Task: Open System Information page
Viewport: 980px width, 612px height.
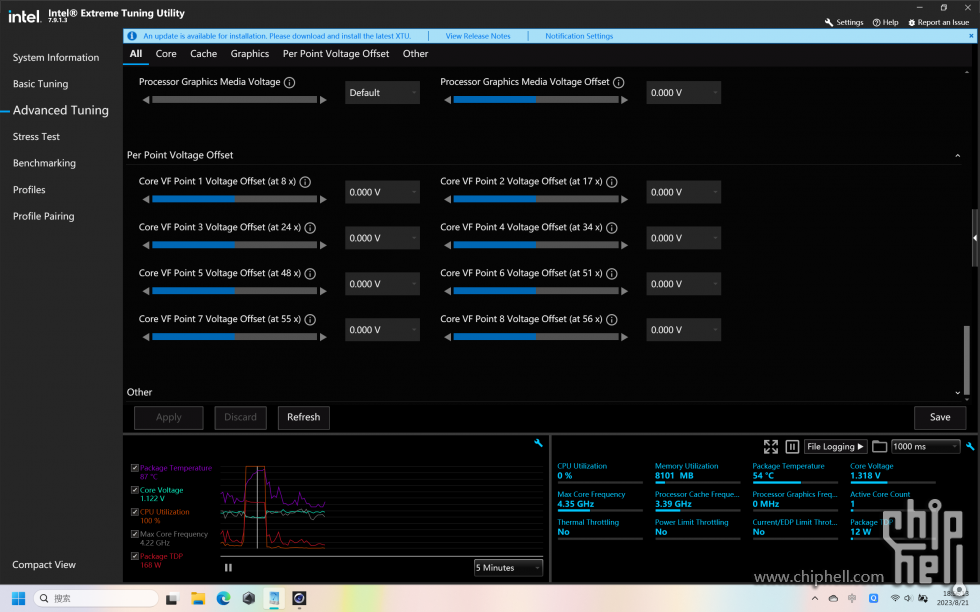Action: (x=56, y=58)
